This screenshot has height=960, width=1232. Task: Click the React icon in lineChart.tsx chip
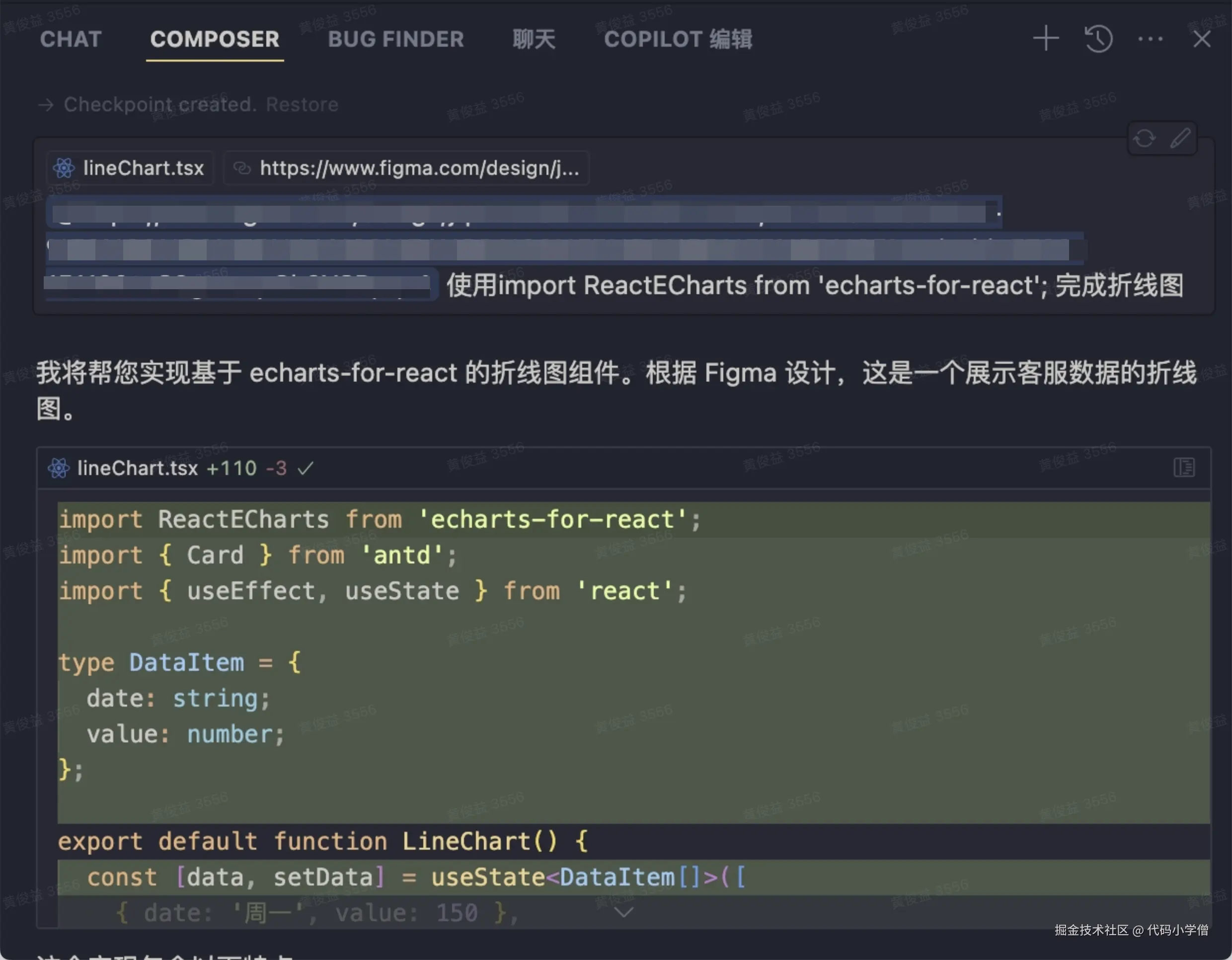pos(64,168)
